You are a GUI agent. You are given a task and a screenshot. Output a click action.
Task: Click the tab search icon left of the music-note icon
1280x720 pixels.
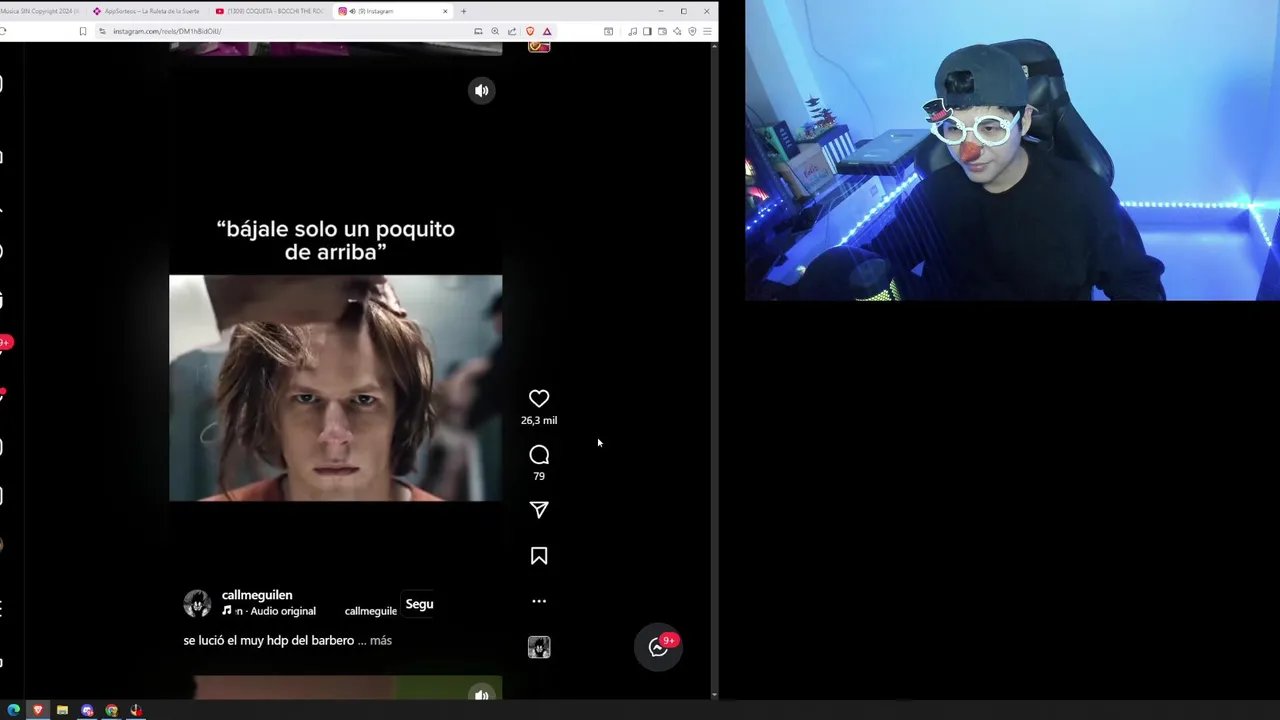pos(608,31)
